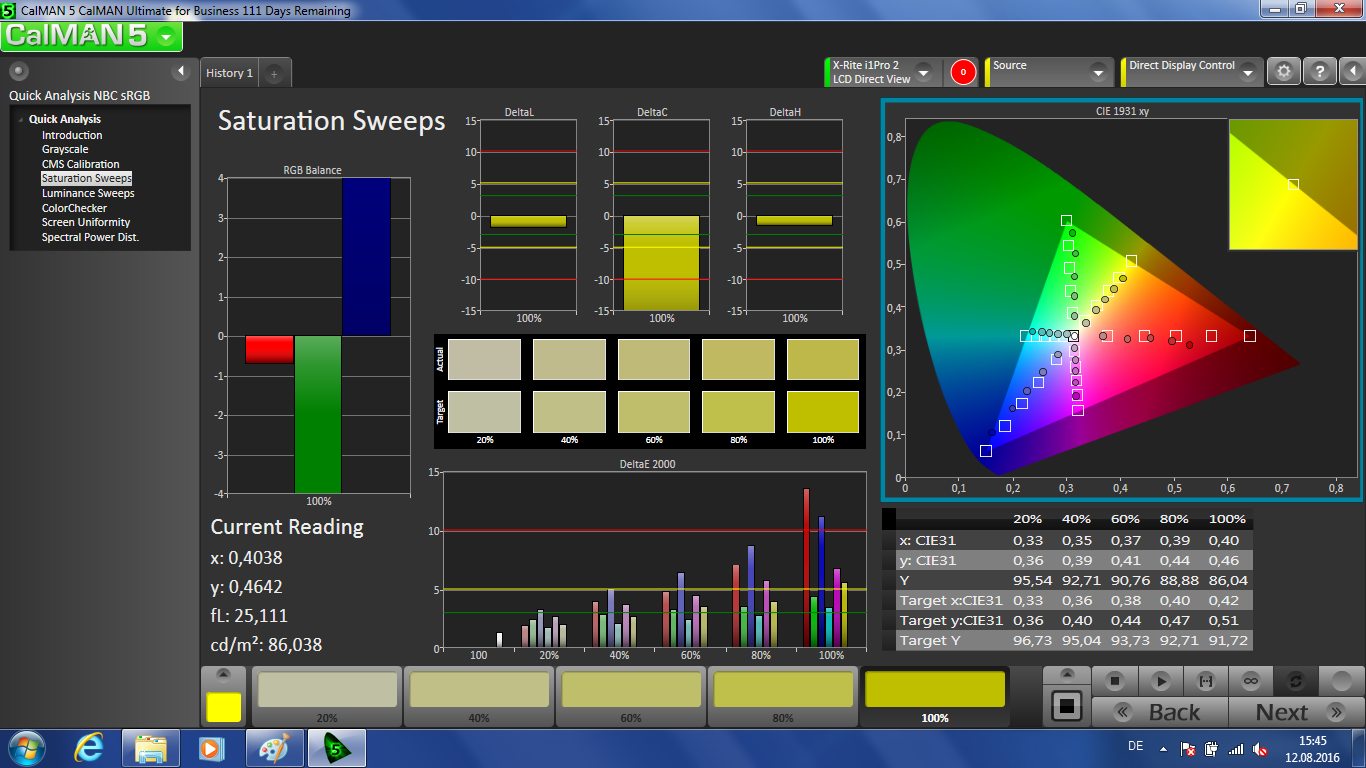Add a new history tab with plus
Viewport: 1366px width, 768px height.
tap(275, 73)
